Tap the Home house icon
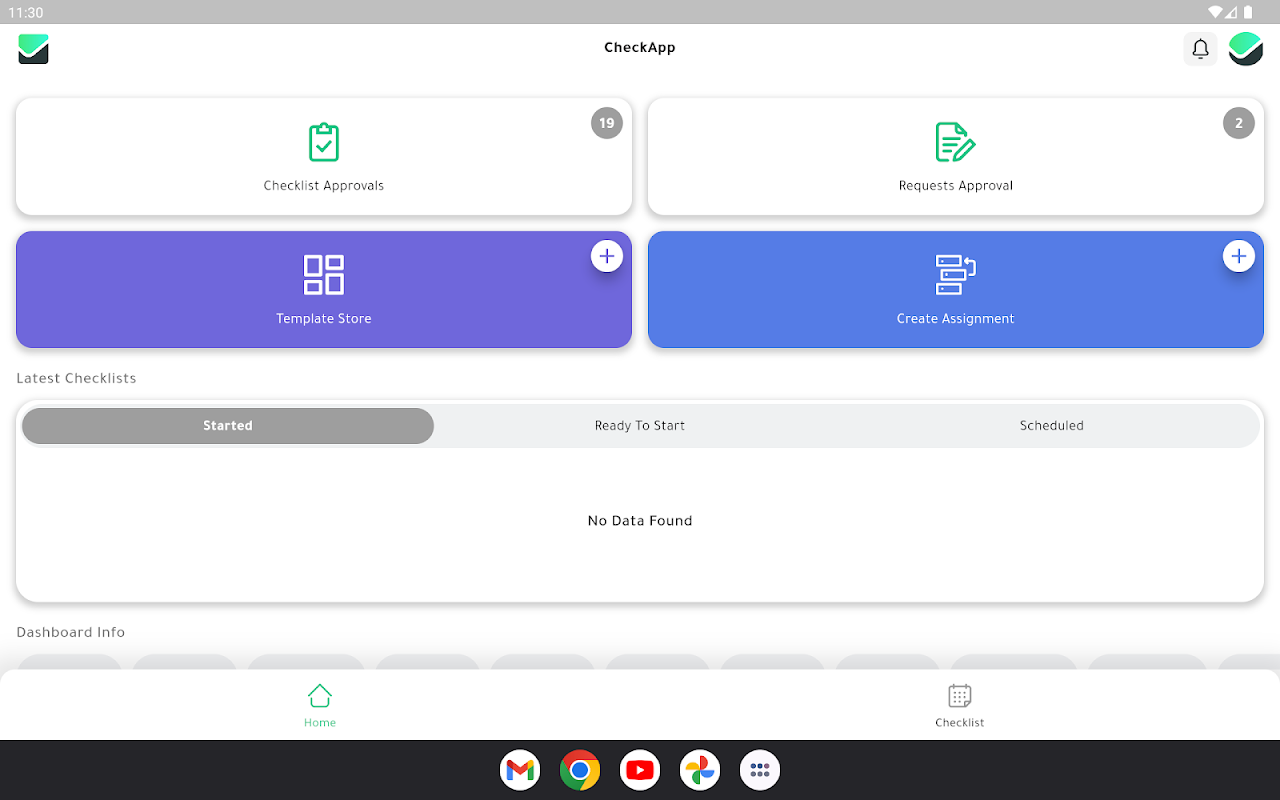Screen dimensions: 1280x800 (320, 695)
